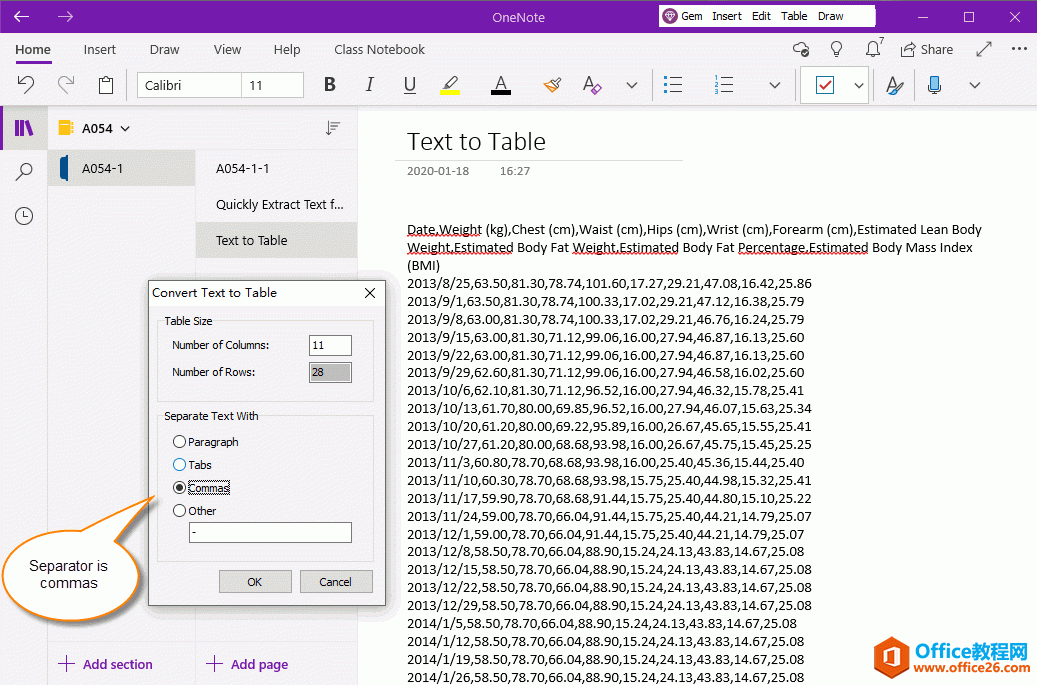Open the search panel in sidebar
This screenshot has width=1037, height=685.
click(23, 171)
